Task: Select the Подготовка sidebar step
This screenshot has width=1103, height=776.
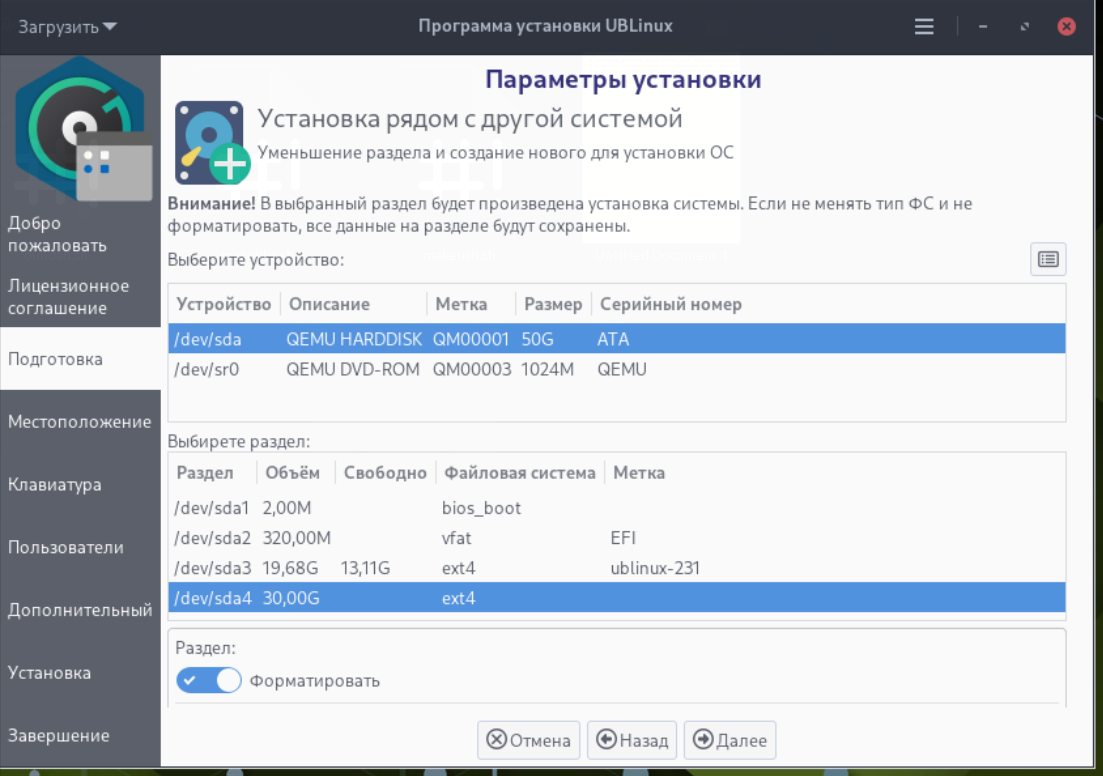Action: point(80,359)
